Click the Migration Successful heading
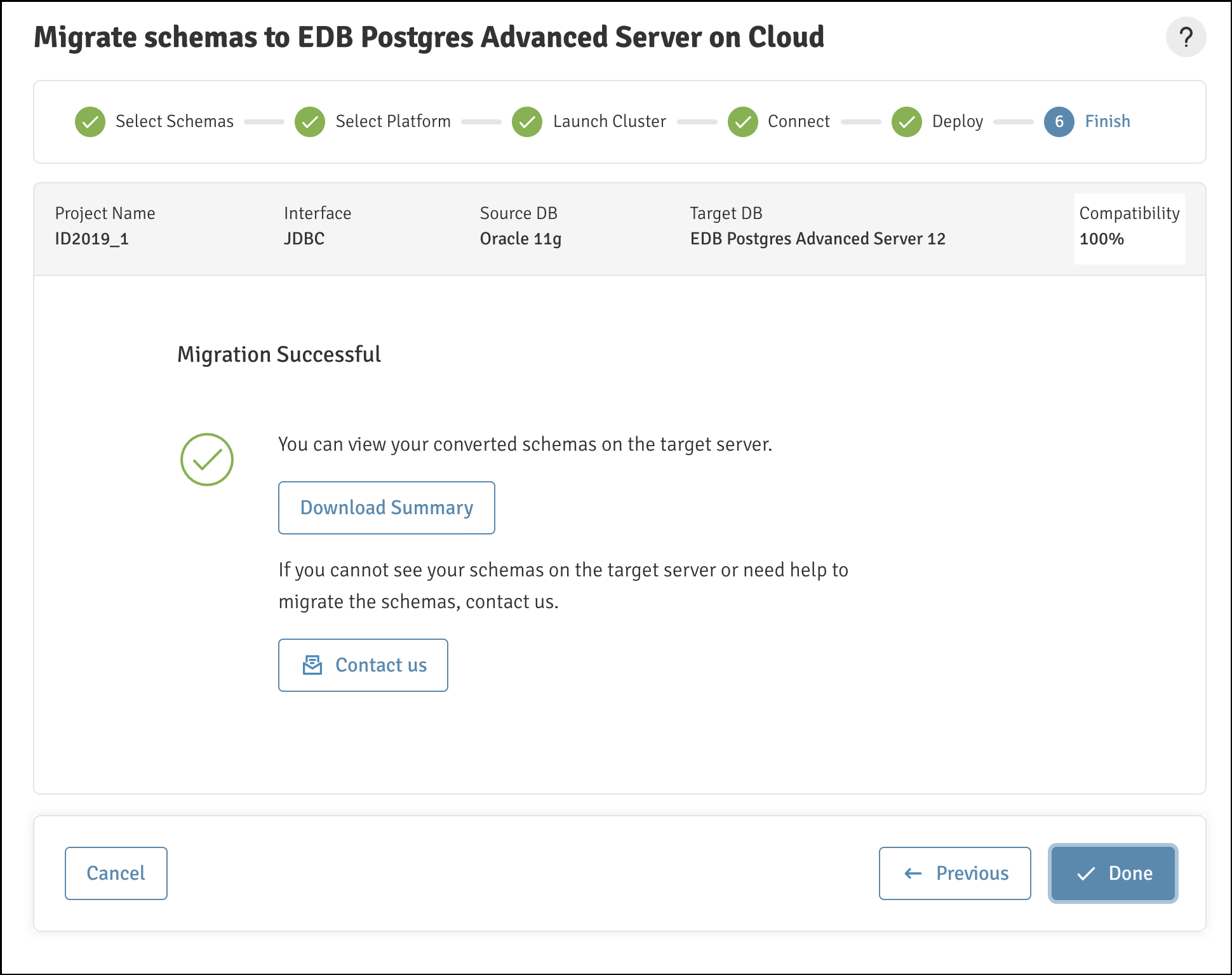This screenshot has height=975, width=1232. pos(279,354)
